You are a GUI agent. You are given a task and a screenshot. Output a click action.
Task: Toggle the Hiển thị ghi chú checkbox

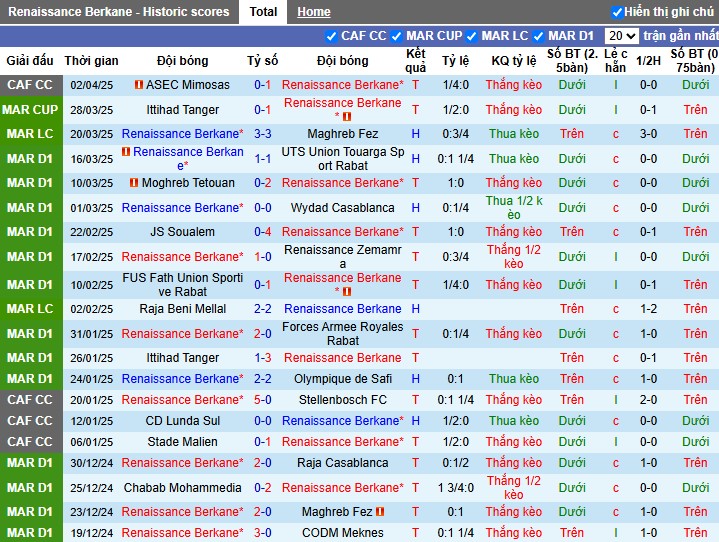click(617, 12)
